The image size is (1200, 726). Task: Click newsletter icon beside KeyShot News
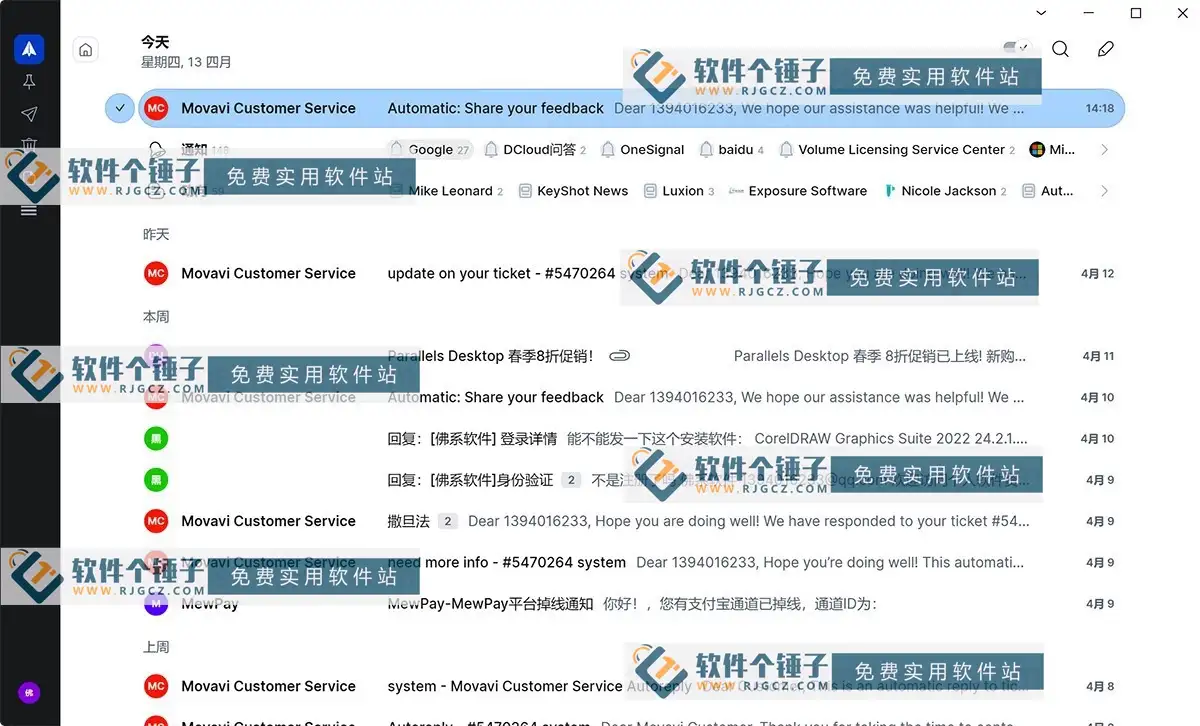[525, 191]
